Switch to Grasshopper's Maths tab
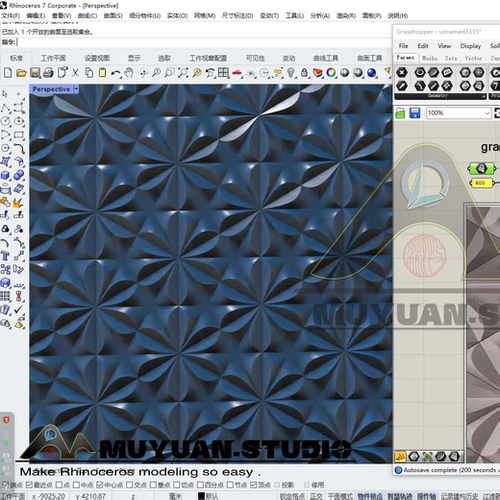The width and height of the screenshot is (500, 500). click(430, 58)
